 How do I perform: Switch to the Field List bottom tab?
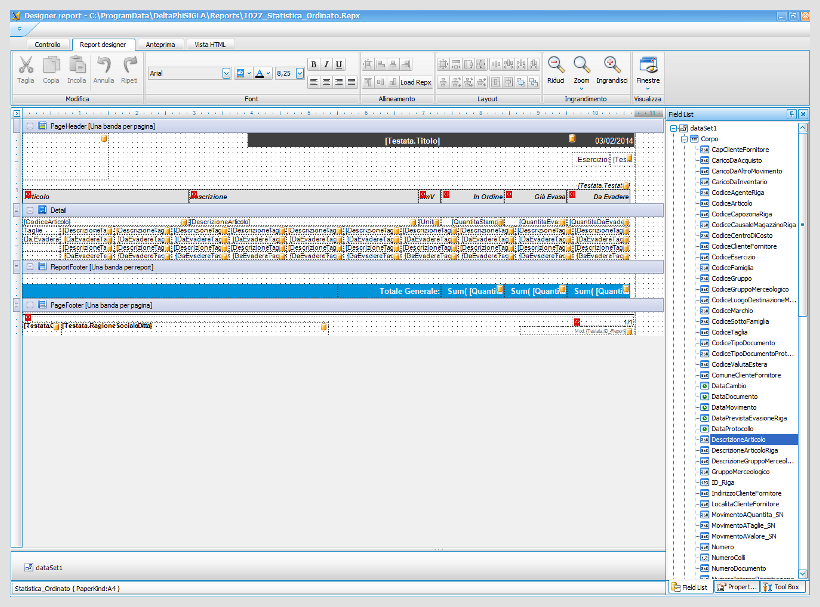[690, 587]
